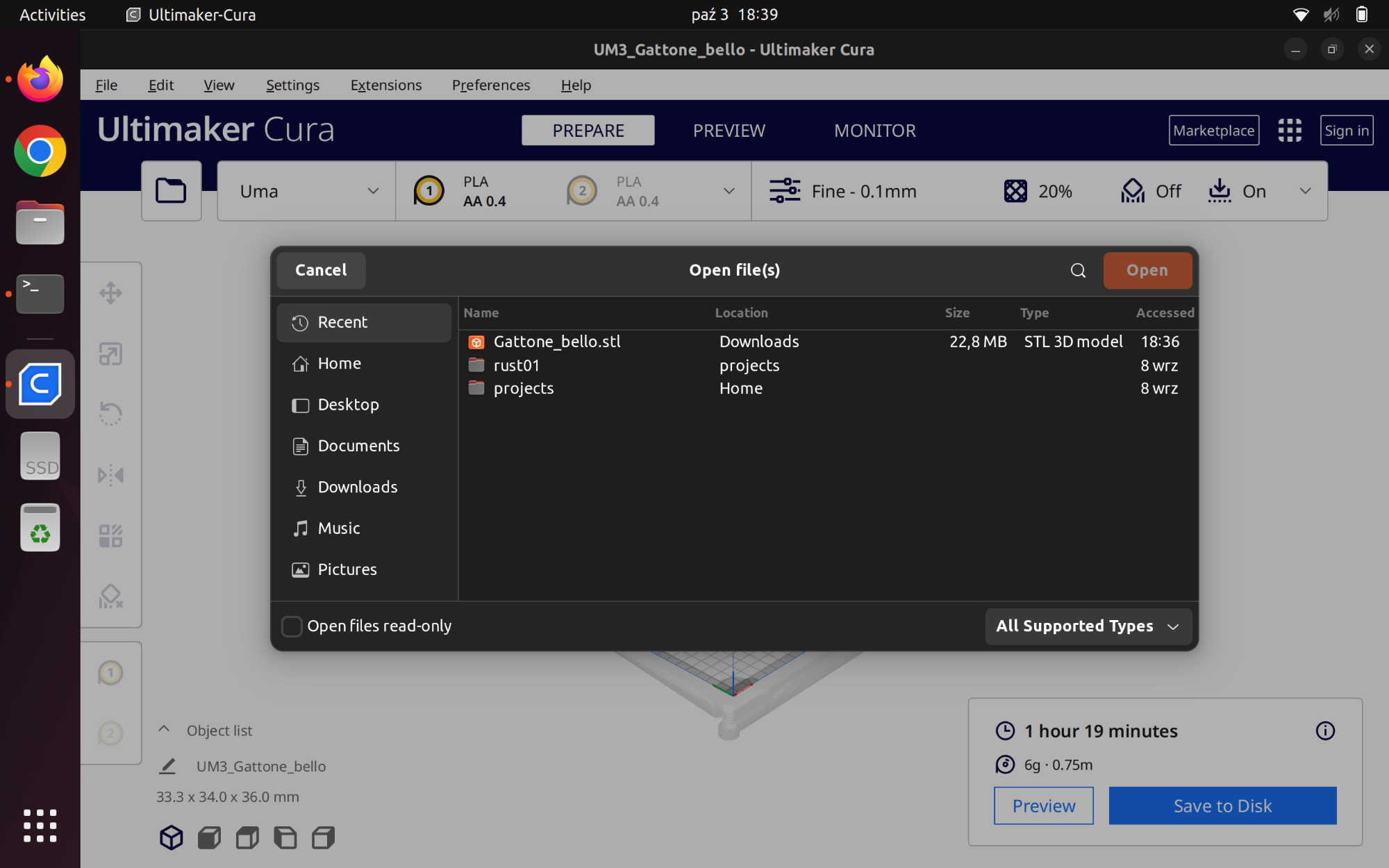Viewport: 1389px width, 868px height.
Task: Select Documents in dialog sidebar
Action: click(x=364, y=446)
